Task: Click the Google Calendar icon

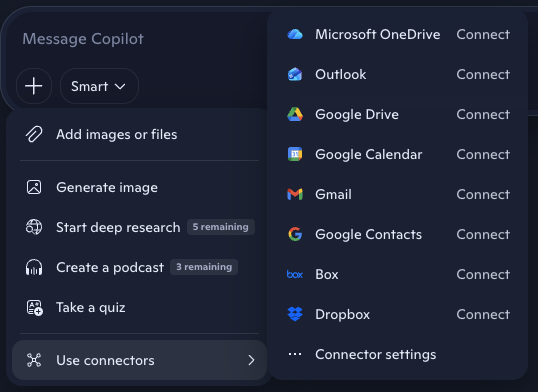Action: tap(295, 154)
